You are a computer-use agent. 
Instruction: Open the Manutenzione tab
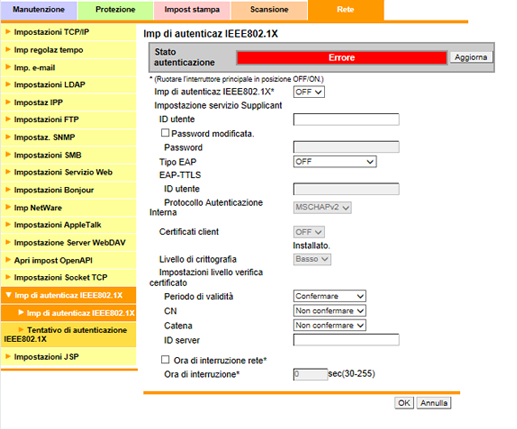[x=39, y=10]
